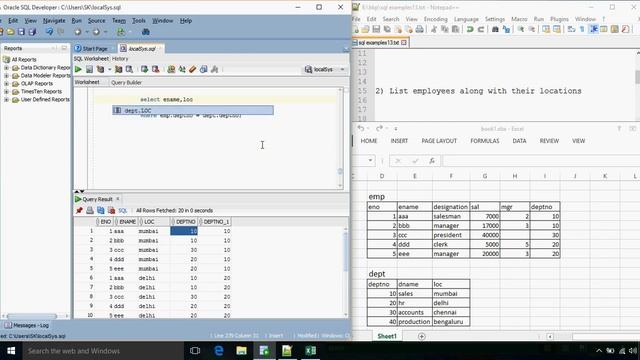Click Undo arrow in SQL Developer main toolbar
The image size is (640, 360).
(x=49, y=31)
